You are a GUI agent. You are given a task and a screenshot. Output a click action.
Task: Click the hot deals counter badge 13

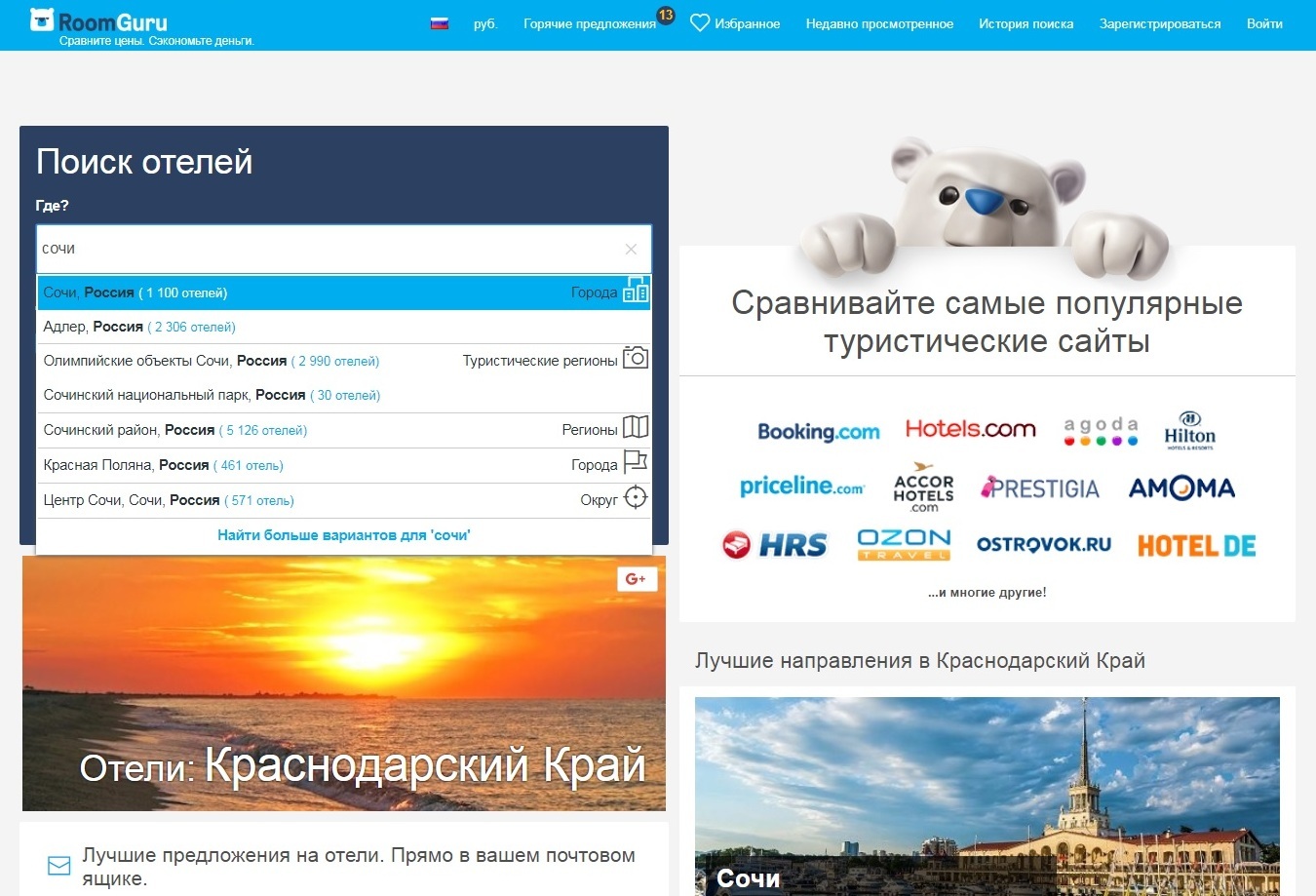pyautogui.click(x=666, y=15)
